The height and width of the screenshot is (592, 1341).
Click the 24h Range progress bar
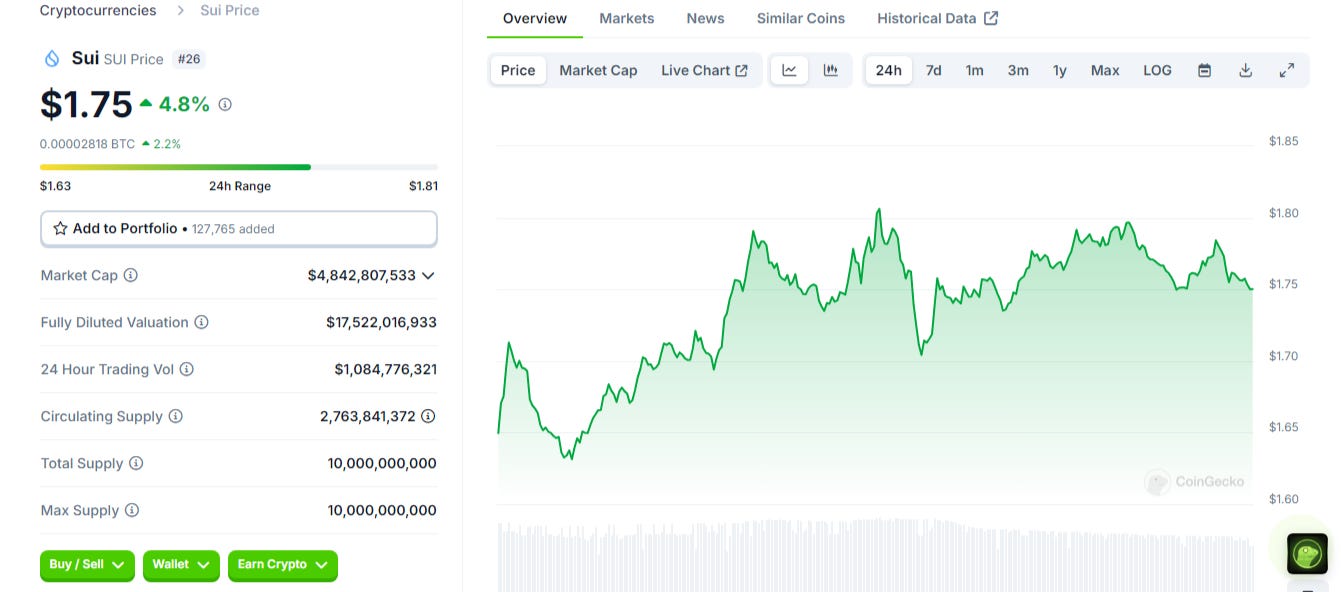[239, 167]
